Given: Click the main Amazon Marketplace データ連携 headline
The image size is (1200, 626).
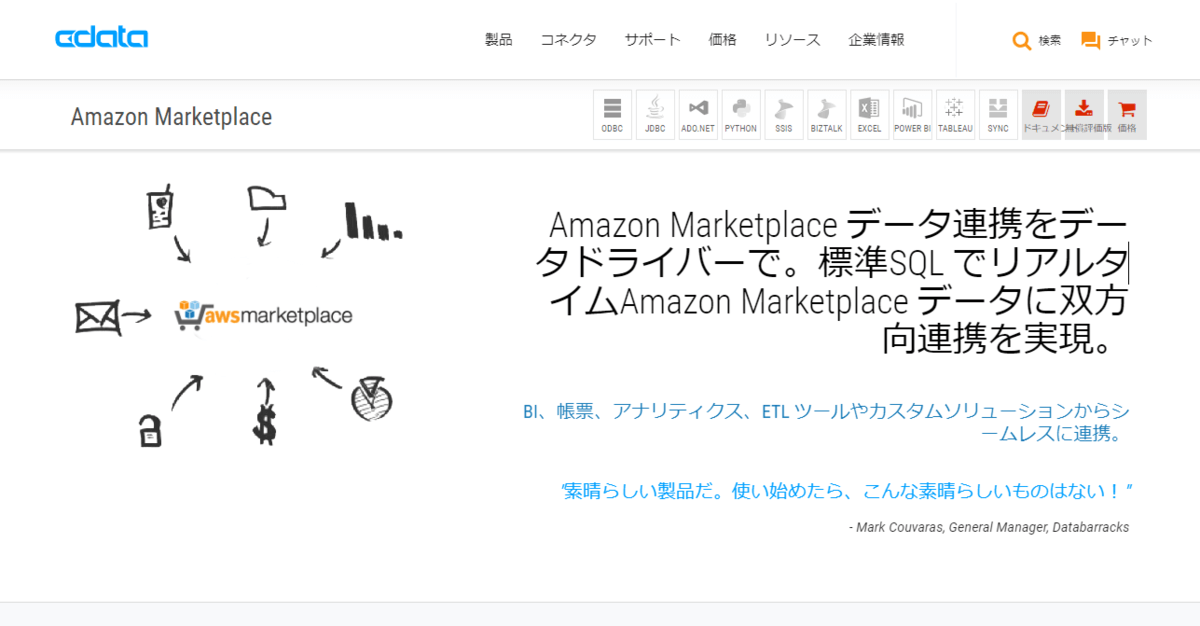Looking at the screenshot, I should [x=832, y=282].
